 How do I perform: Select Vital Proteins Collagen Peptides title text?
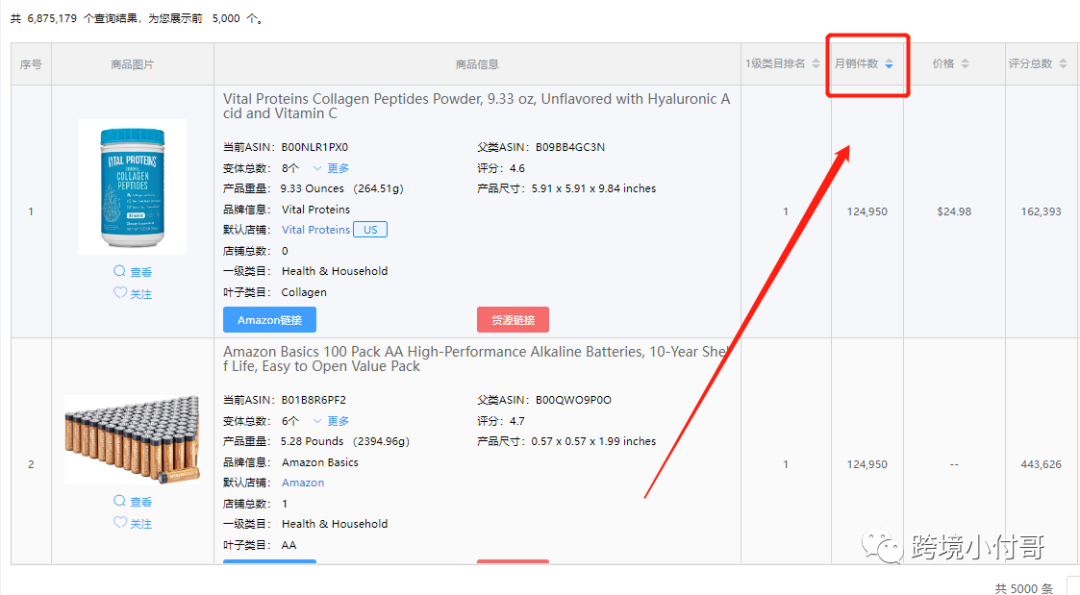[477, 106]
